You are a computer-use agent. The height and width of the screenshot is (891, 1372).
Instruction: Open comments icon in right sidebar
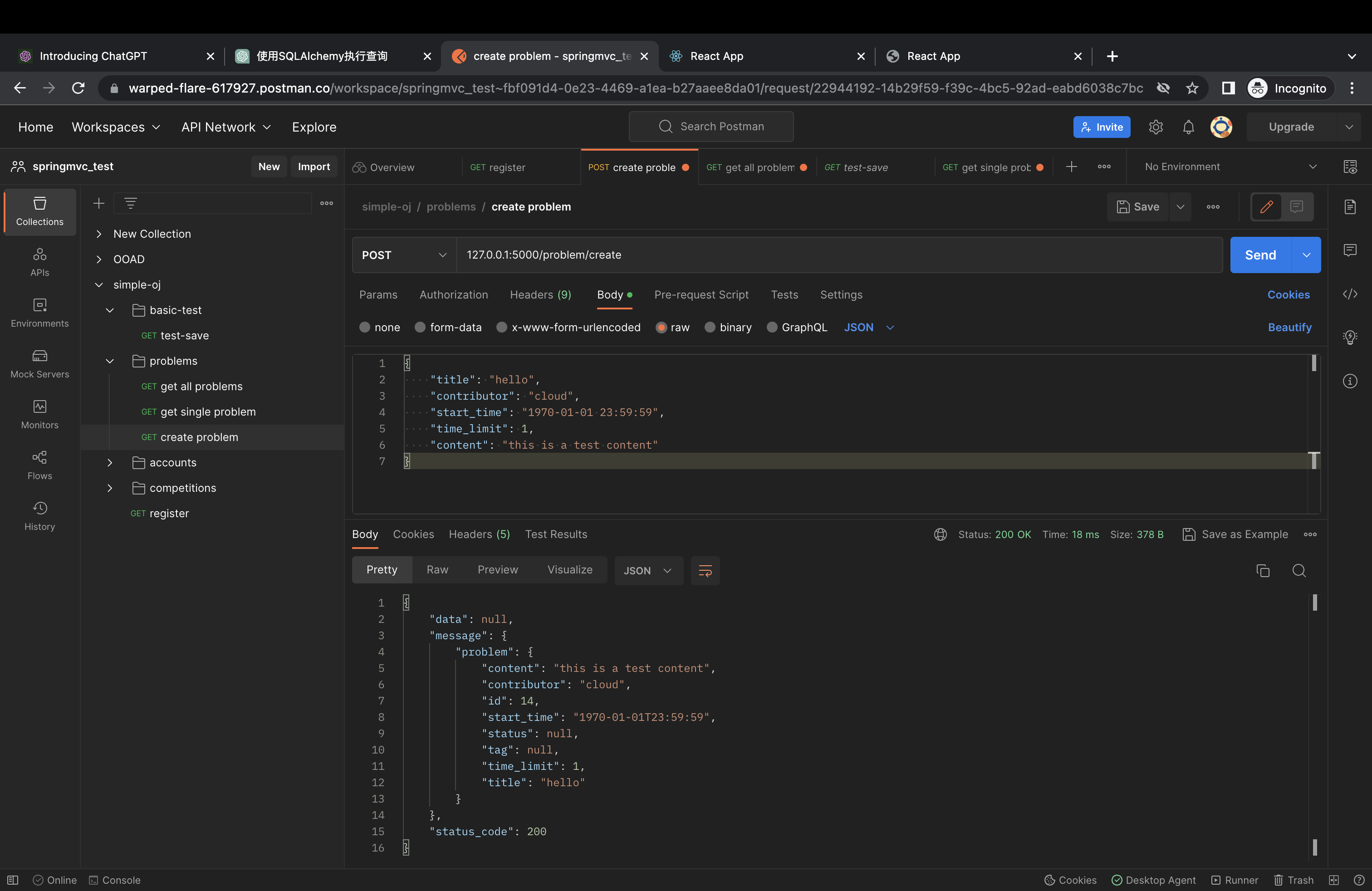pos(1350,250)
